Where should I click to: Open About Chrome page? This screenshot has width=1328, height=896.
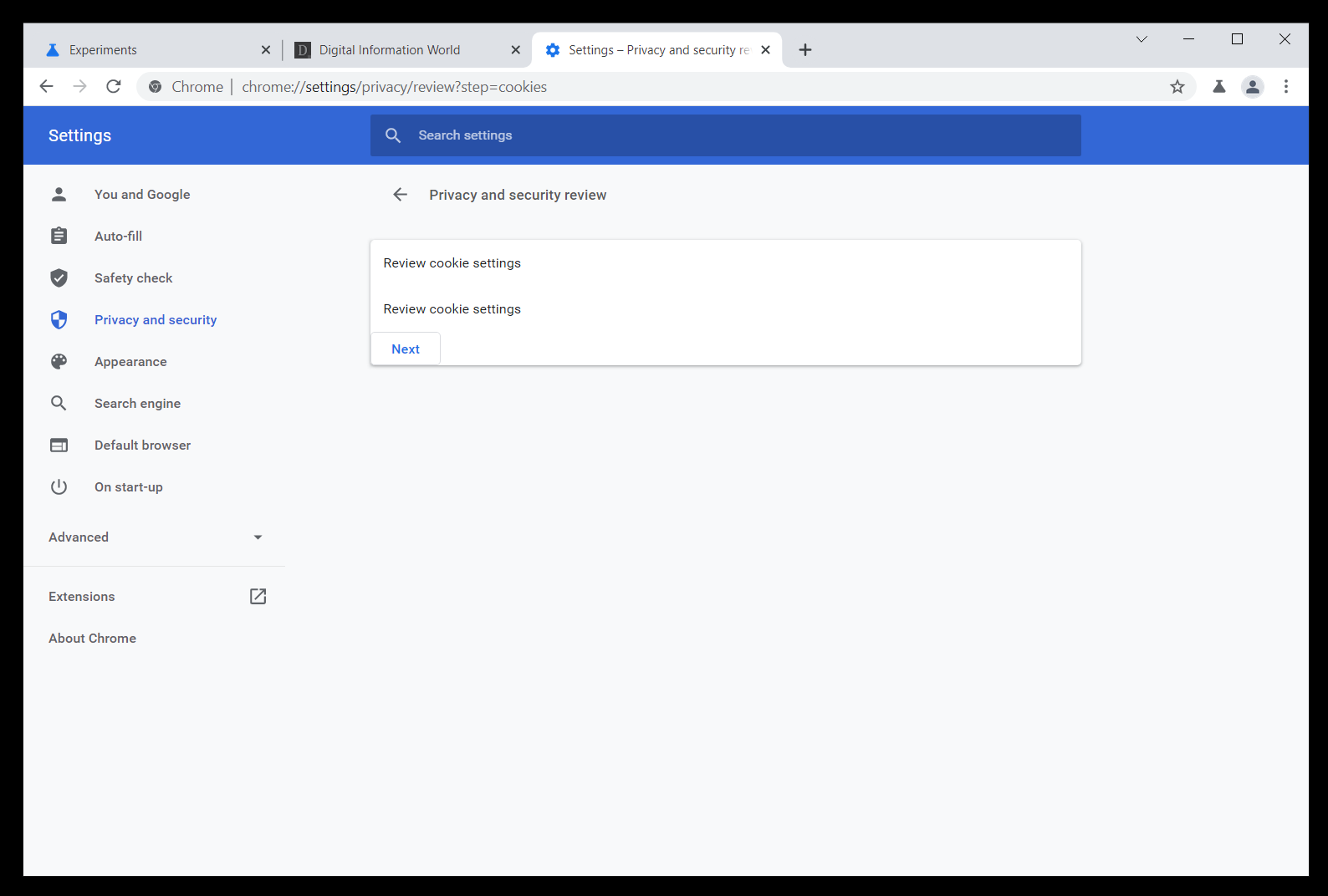tap(92, 638)
